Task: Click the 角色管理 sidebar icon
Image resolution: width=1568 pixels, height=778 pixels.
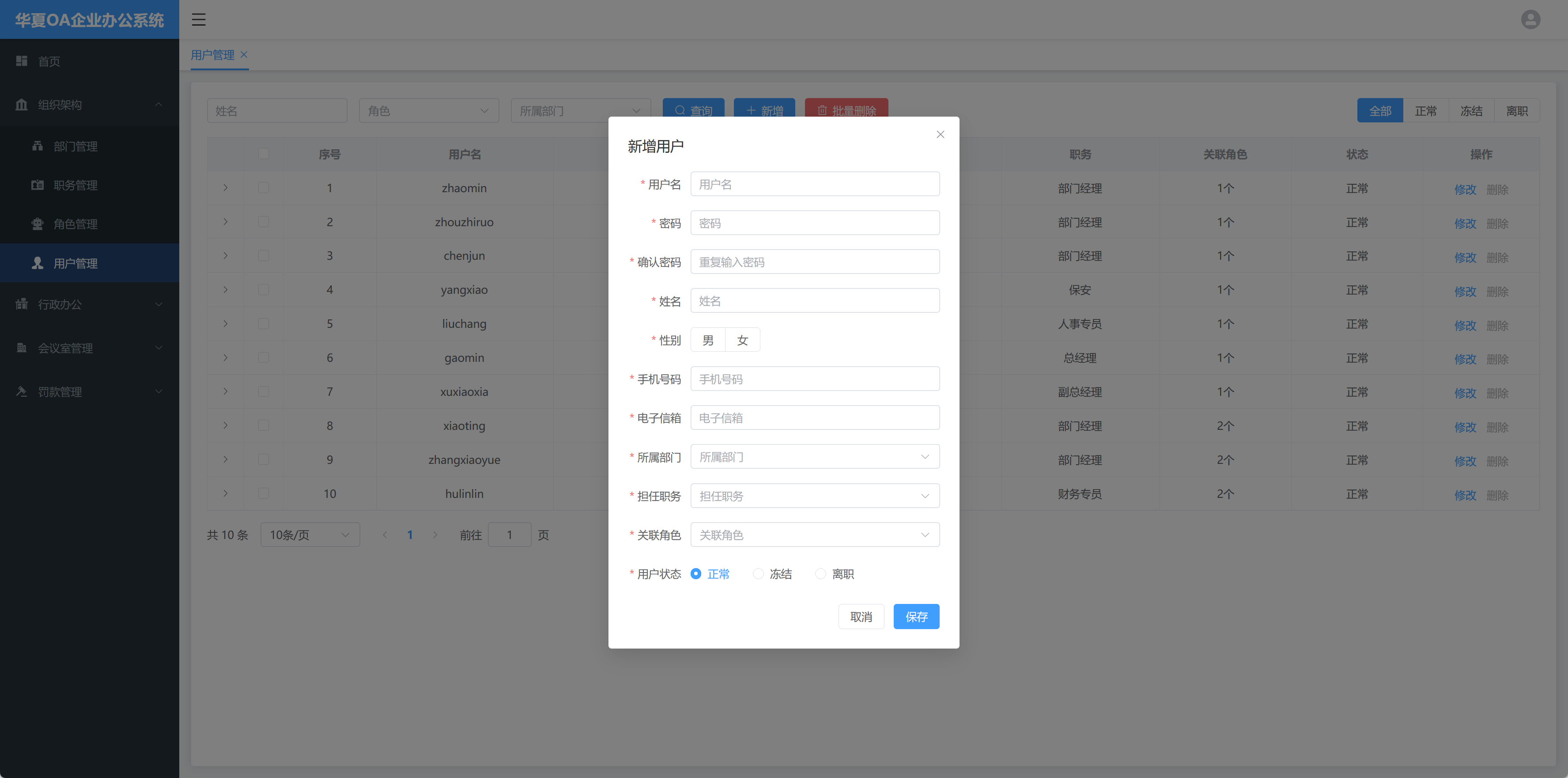Action: [38, 224]
